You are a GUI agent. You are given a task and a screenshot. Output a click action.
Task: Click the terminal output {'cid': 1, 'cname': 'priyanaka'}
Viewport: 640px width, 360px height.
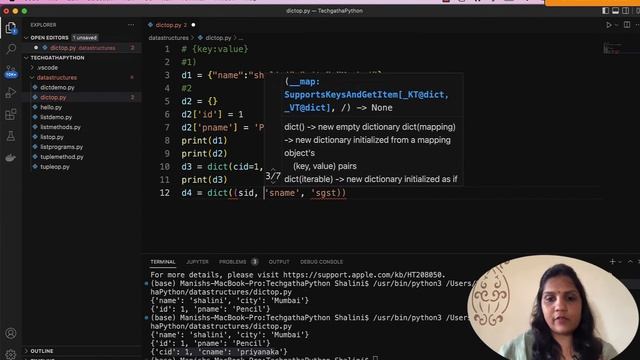[x=219, y=351]
